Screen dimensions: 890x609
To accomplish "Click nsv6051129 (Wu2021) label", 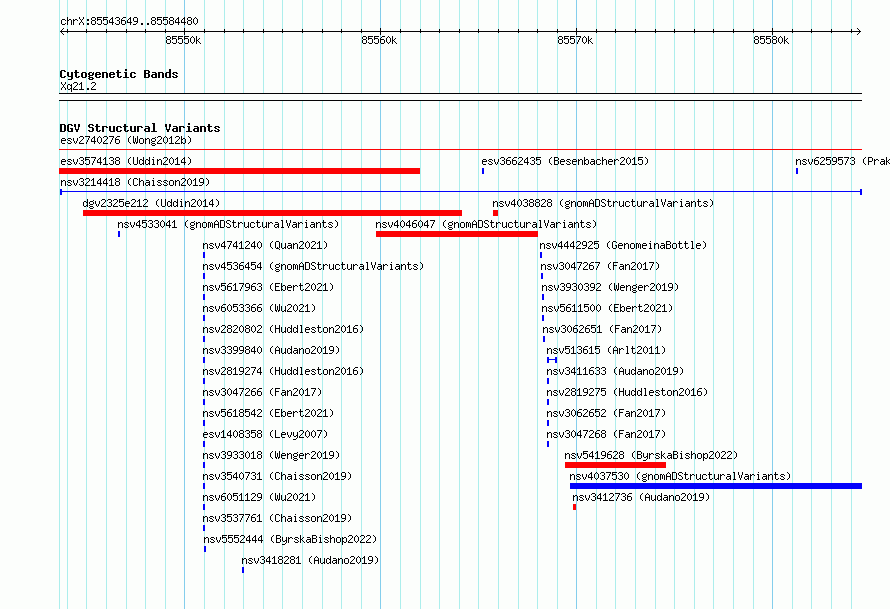I will tap(259, 497).
